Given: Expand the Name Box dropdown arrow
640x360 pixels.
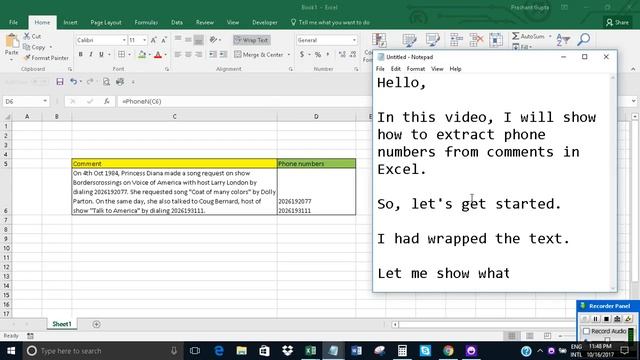Looking at the screenshot, I should click(x=45, y=101).
